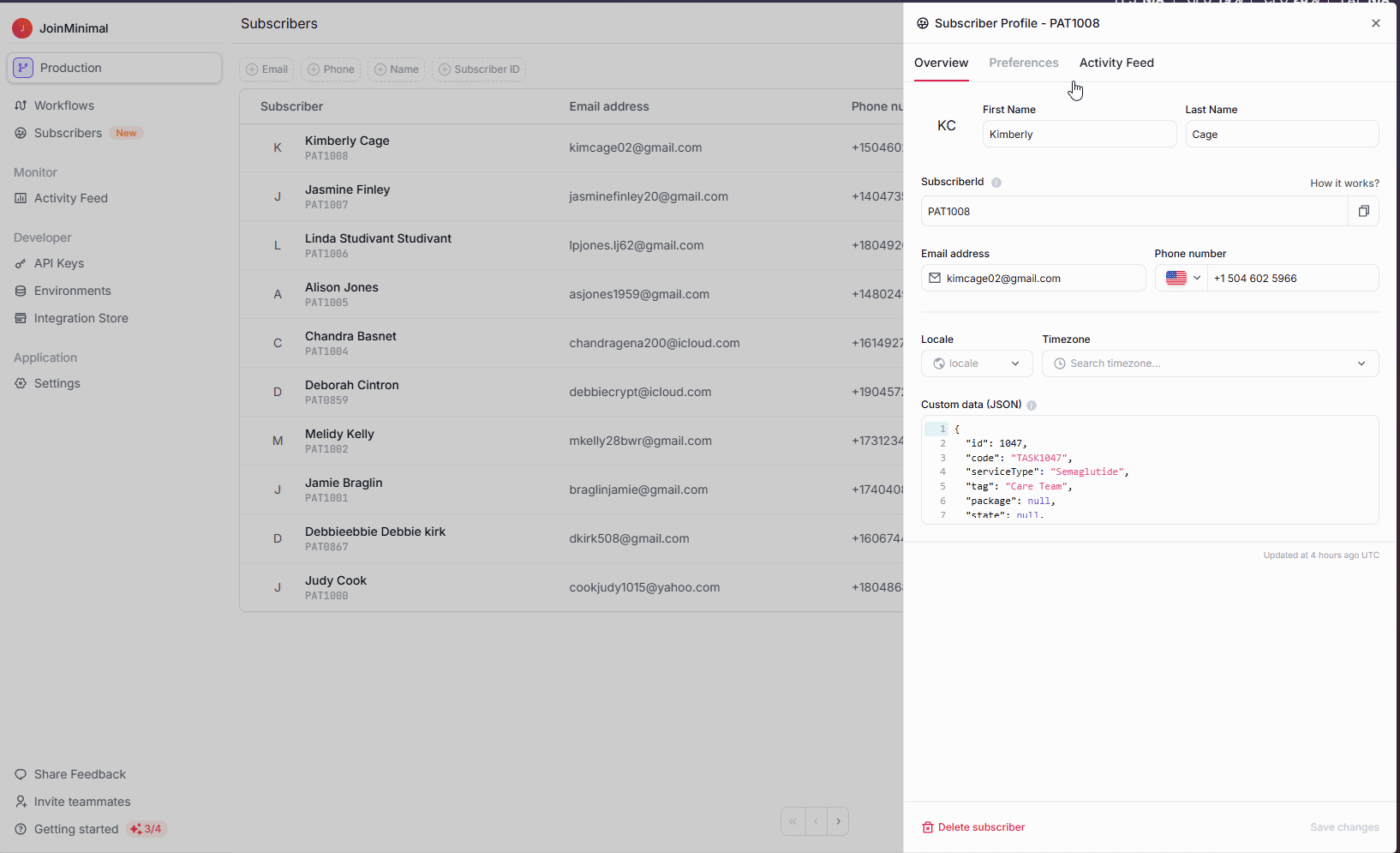Add the Subscriber ID filter chip
The image size is (1400, 853).
(x=479, y=69)
